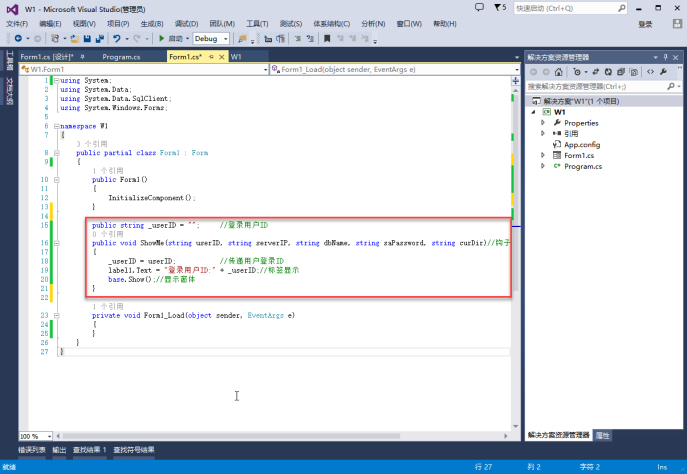Click View Code icon in Solution Explorer

click(x=651, y=72)
